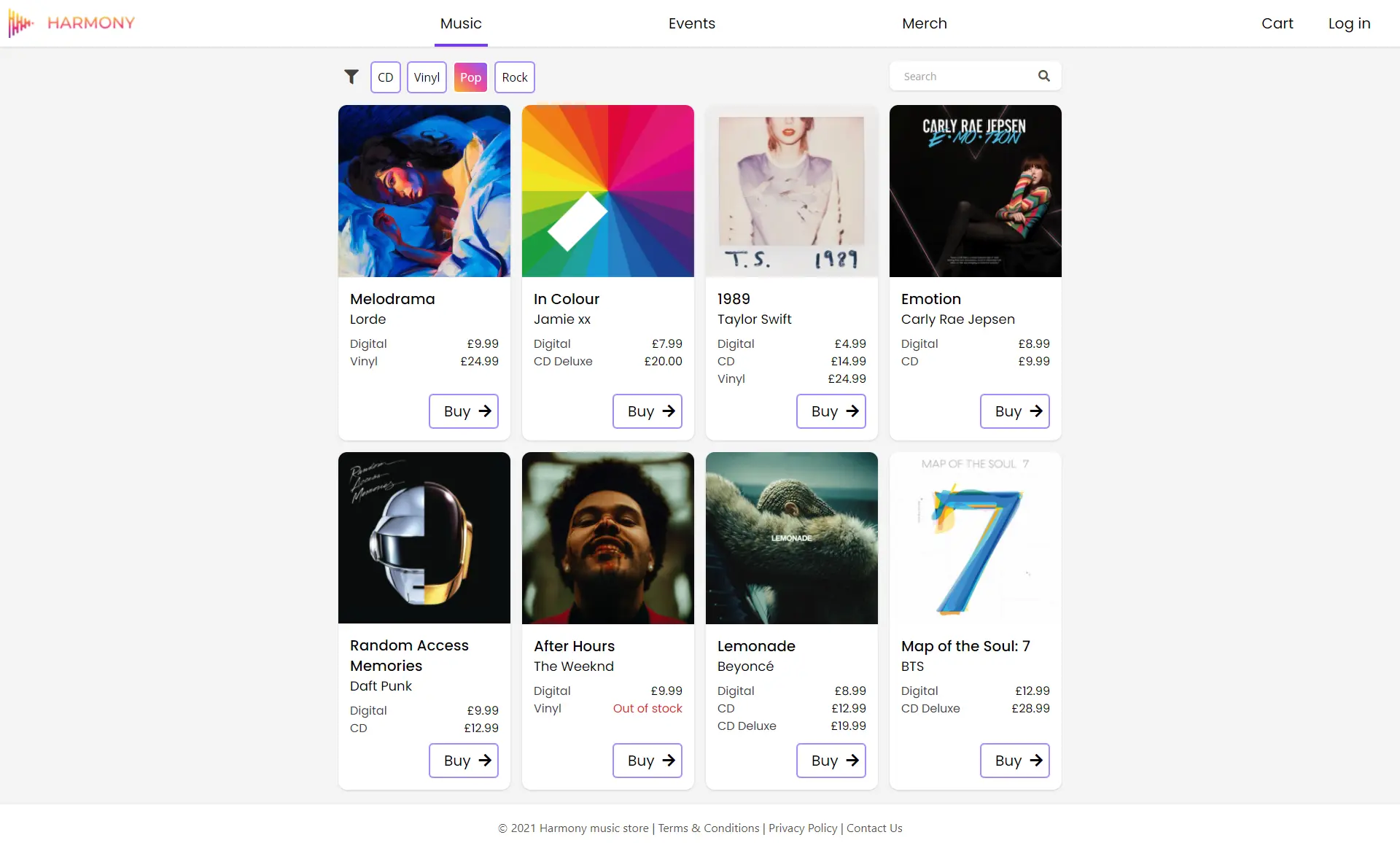Enable the Vinyl filter
1400x851 pixels.
[426, 77]
